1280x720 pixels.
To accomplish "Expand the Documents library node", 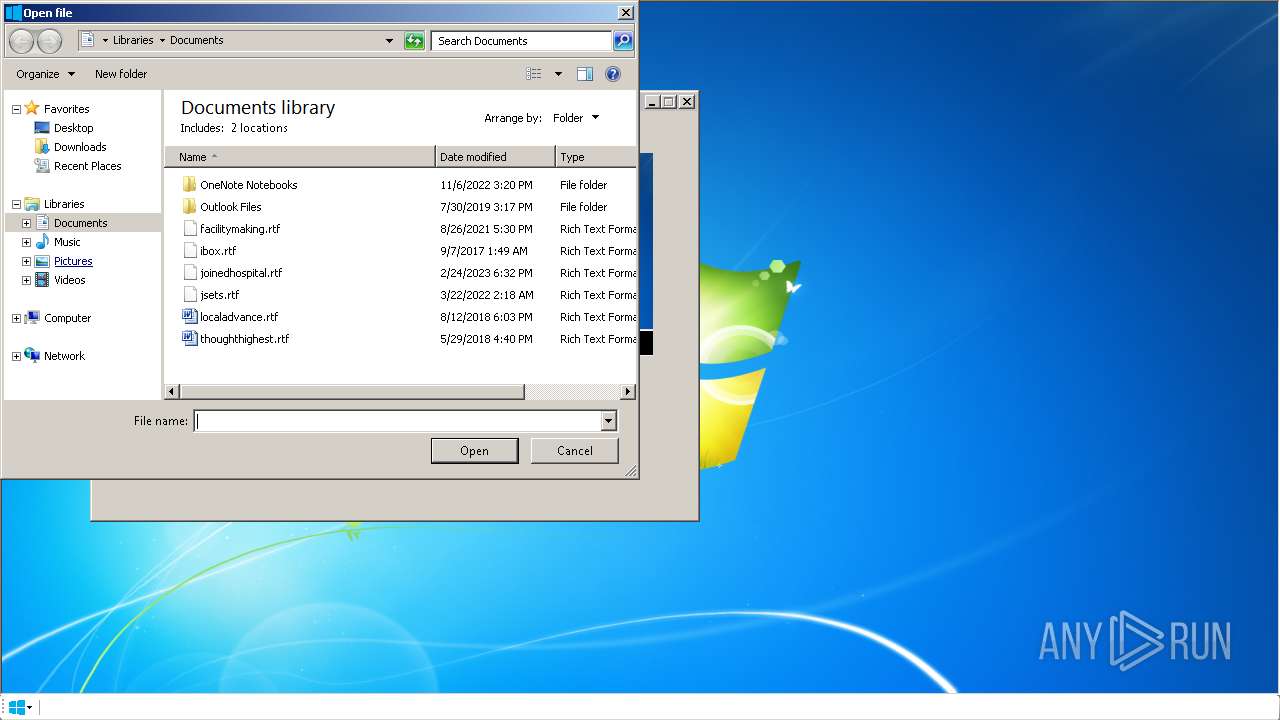I will tap(26, 223).
